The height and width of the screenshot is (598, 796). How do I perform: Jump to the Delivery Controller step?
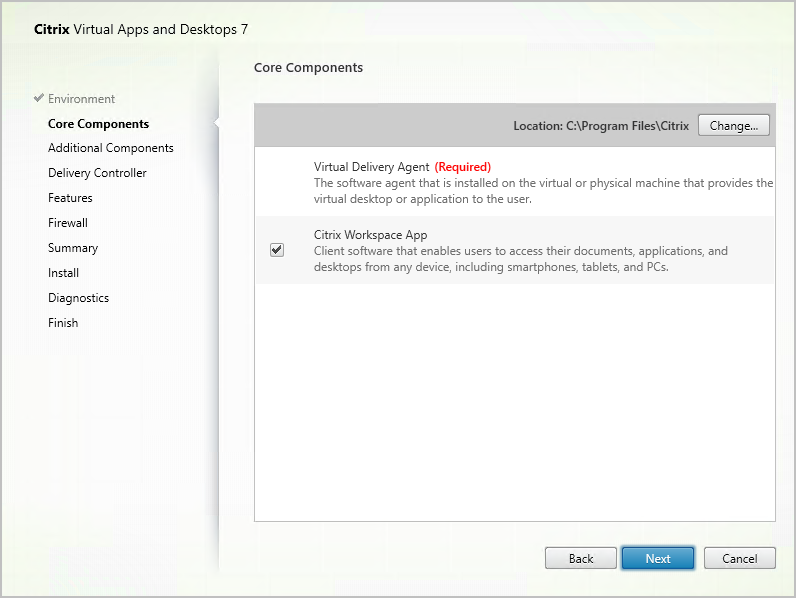[x=97, y=173]
